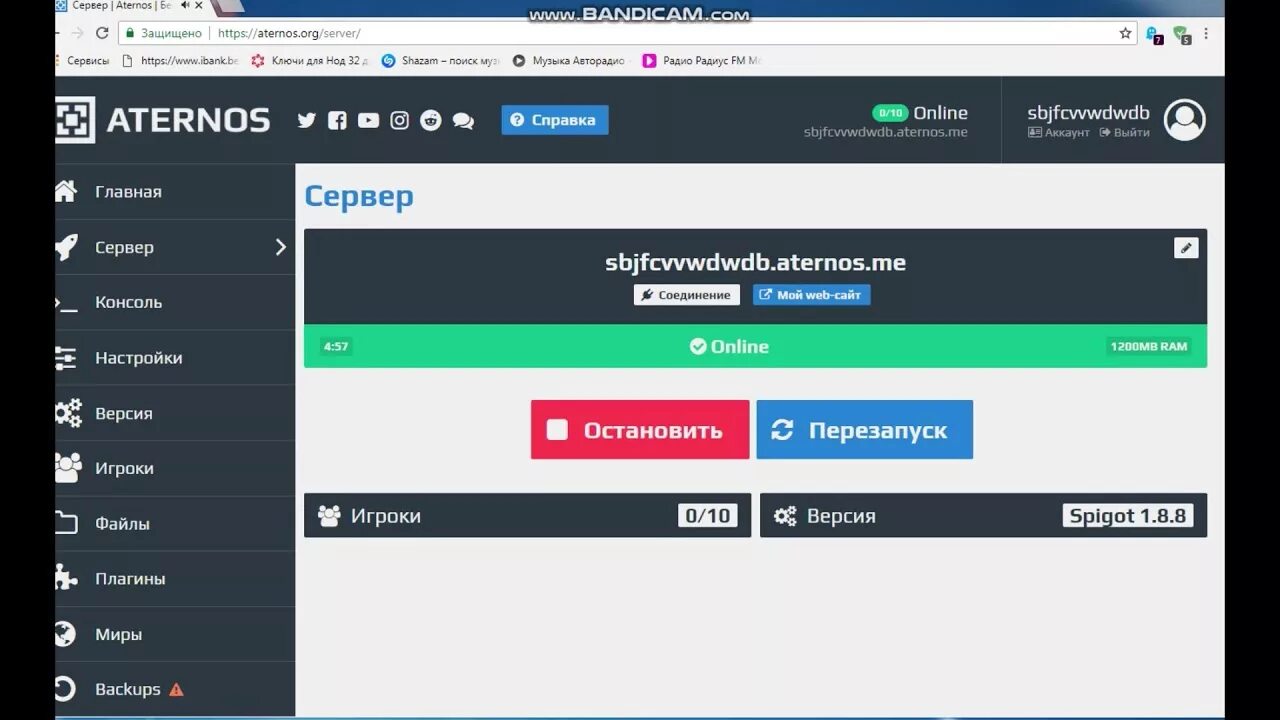
Task: Open Мой web-сайт link
Action: (812, 295)
